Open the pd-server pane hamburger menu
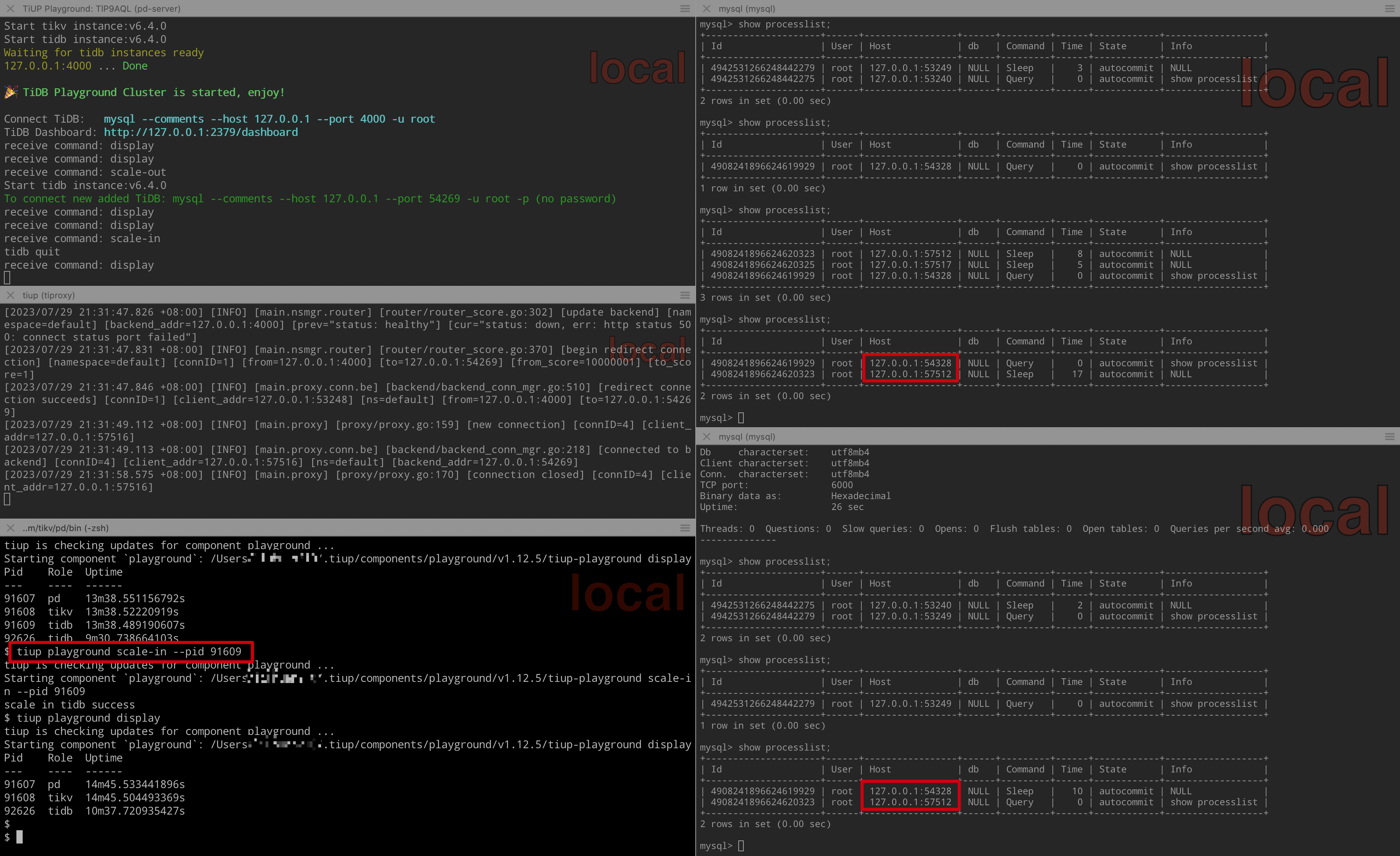This screenshot has height=856, width=1400. point(685,9)
